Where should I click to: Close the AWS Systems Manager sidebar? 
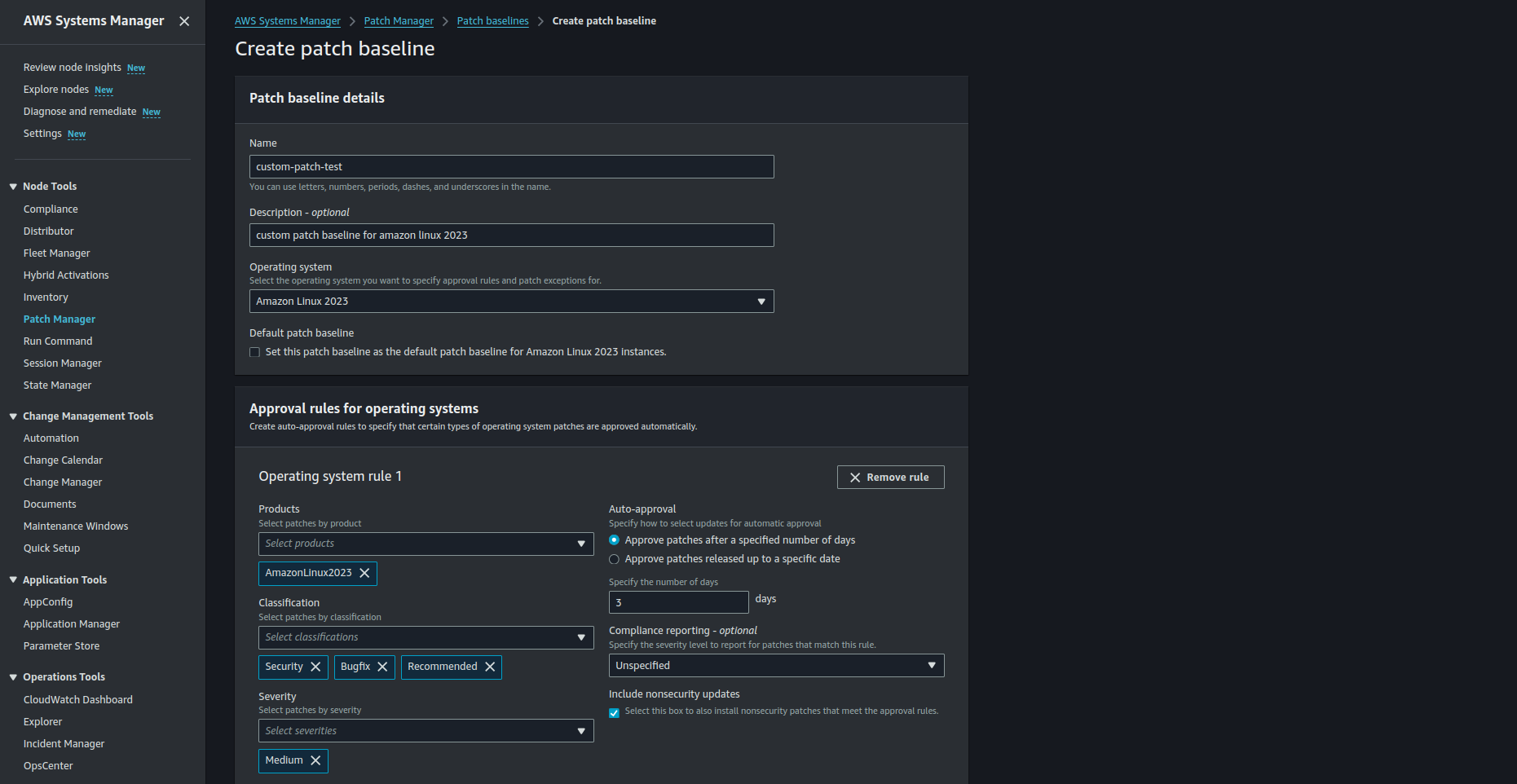[184, 21]
